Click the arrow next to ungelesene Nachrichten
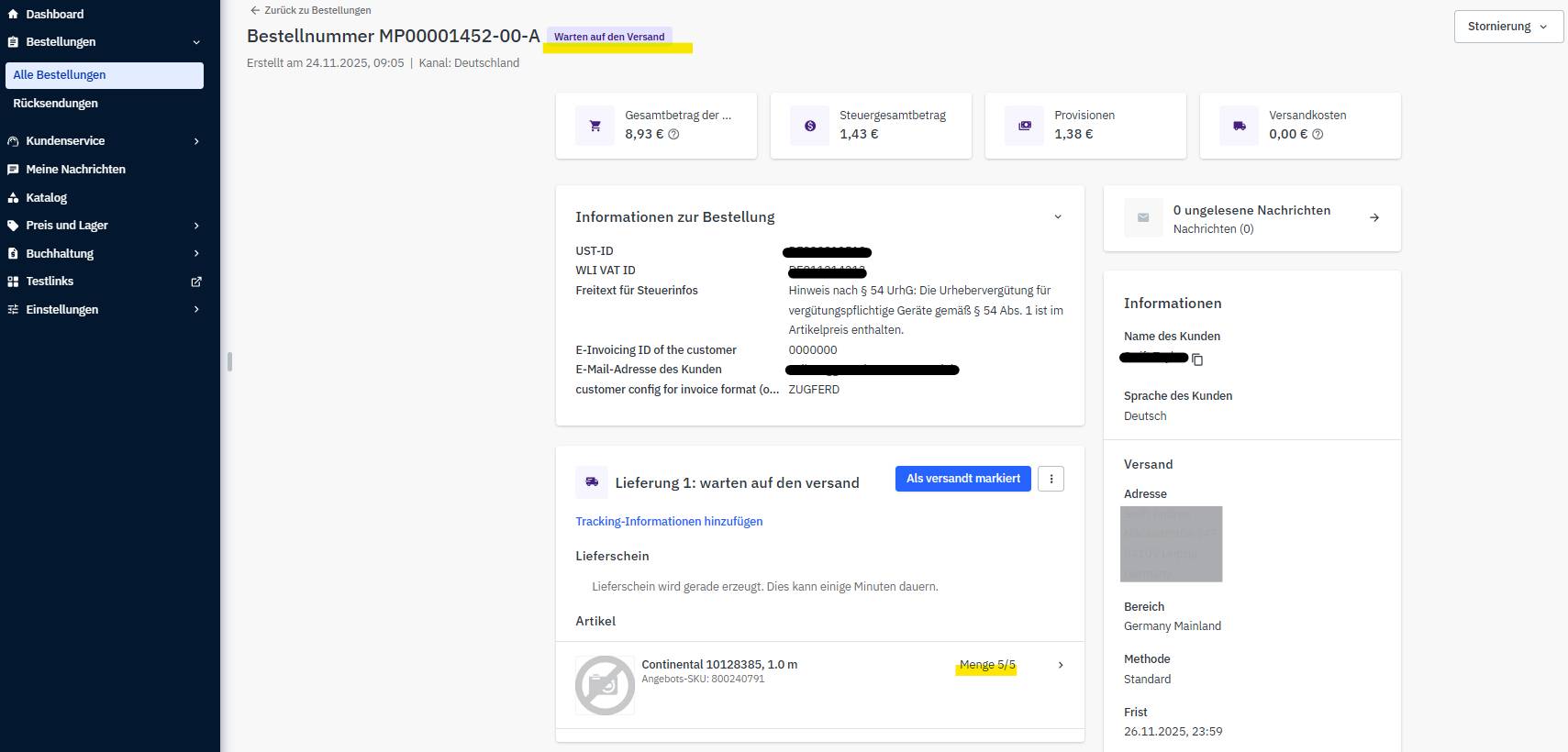 click(1373, 218)
